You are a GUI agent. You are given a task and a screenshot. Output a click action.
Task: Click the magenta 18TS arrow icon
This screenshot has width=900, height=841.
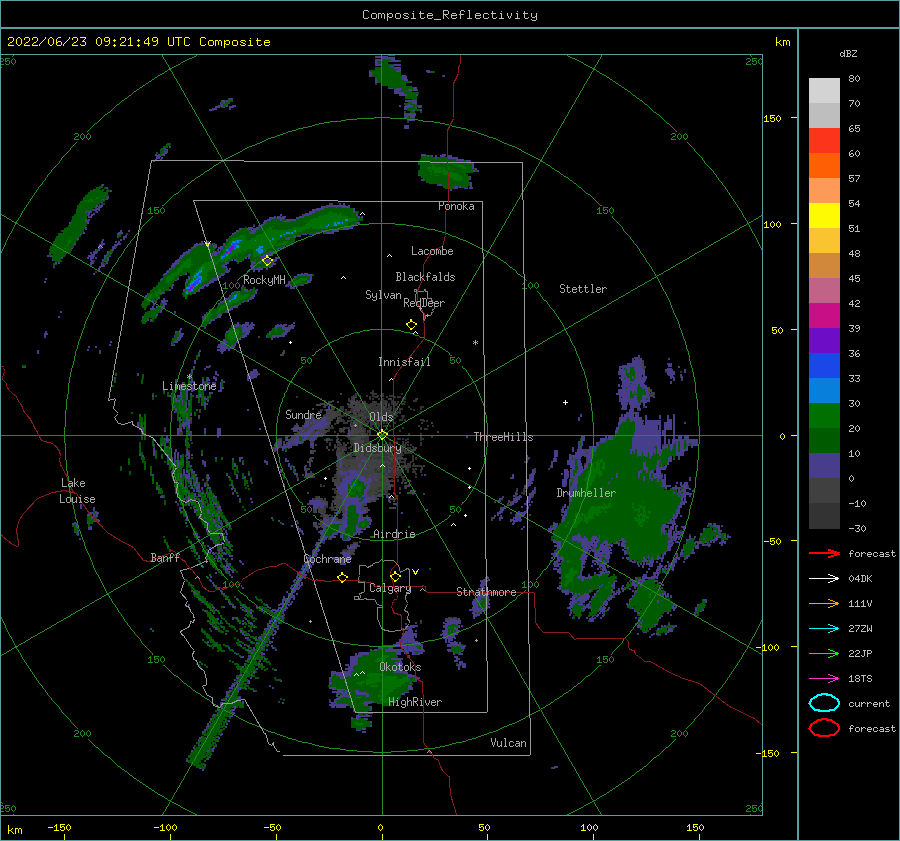coord(824,679)
